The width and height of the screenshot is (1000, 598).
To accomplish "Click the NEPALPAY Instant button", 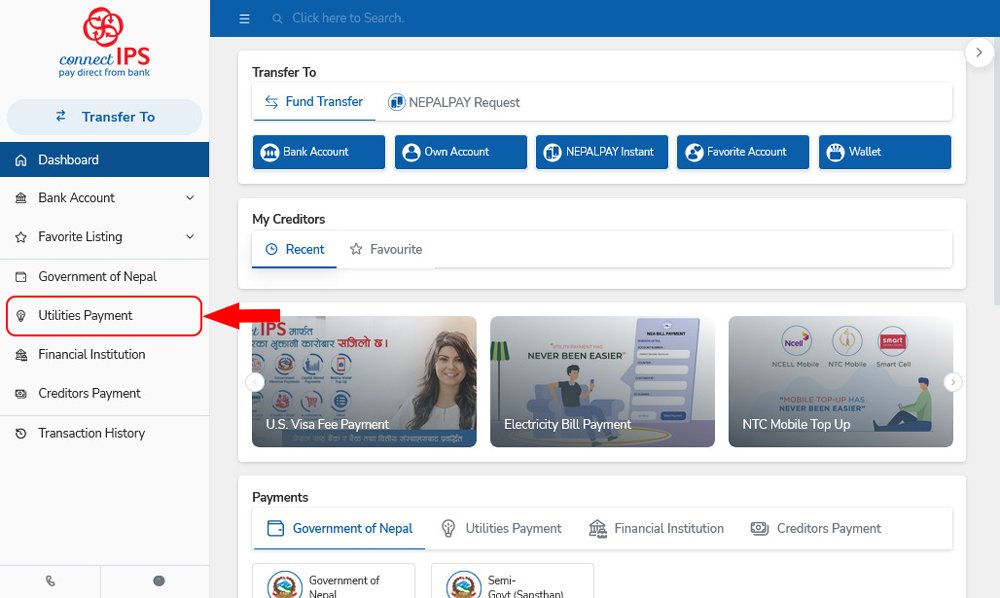I will (x=601, y=152).
